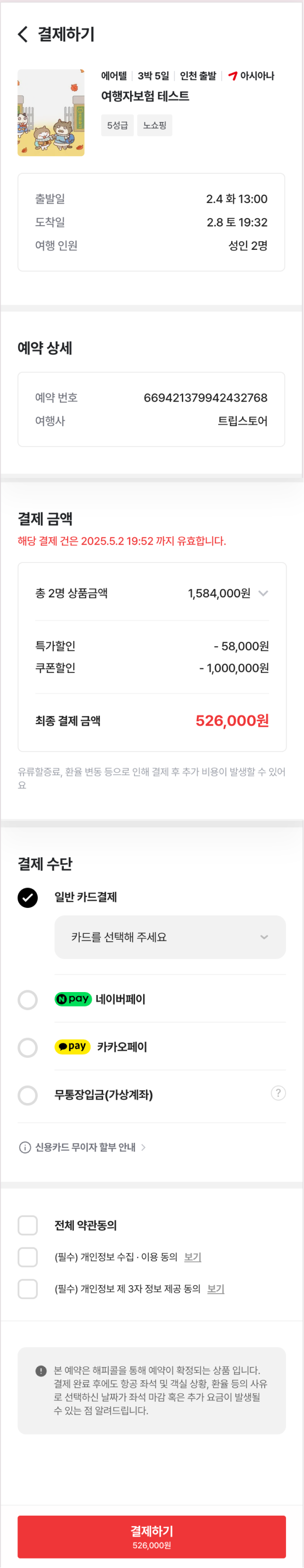Select the 일반 카드결제 radio option

[x=27, y=898]
